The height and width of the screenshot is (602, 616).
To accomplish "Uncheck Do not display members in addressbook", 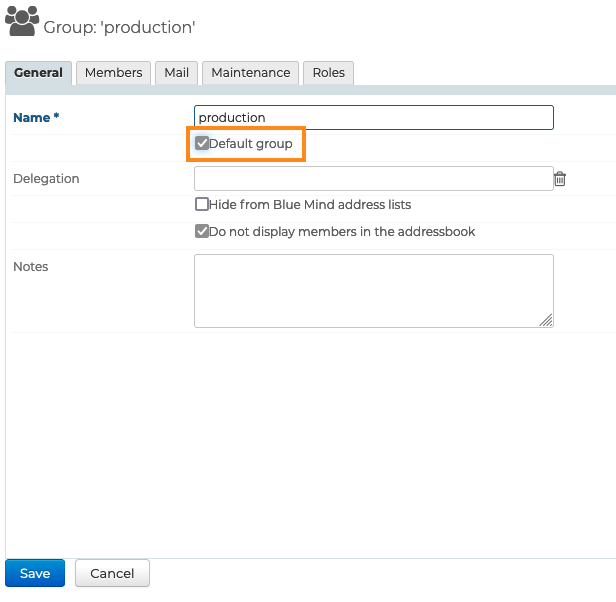I will click(202, 232).
